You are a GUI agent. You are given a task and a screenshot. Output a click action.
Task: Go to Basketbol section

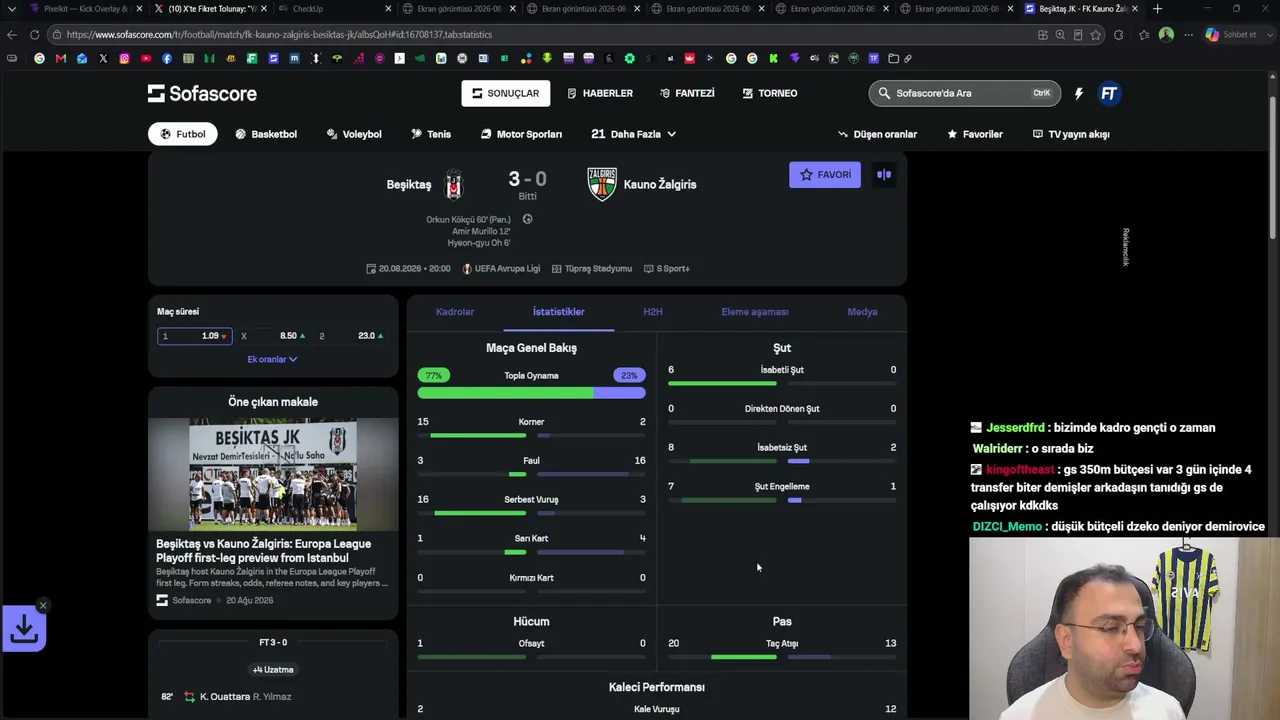click(266, 134)
